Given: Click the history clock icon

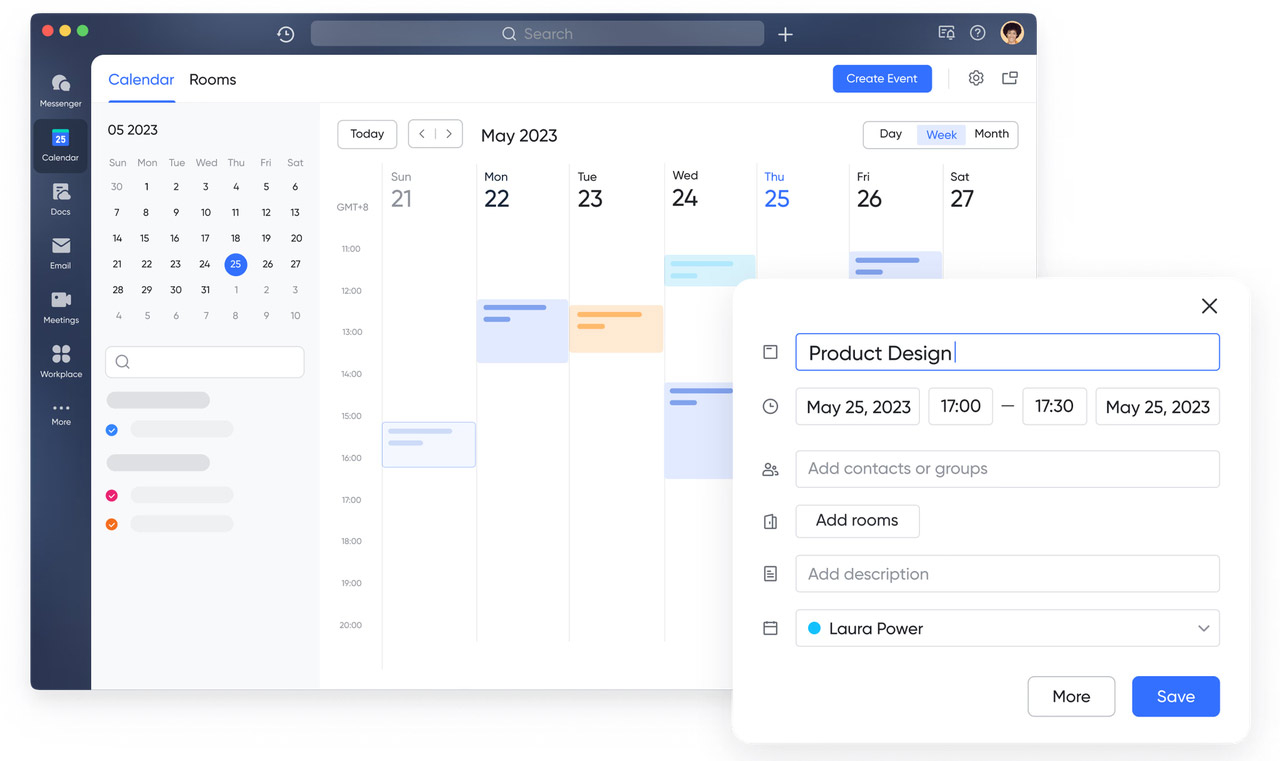Looking at the screenshot, I should [x=286, y=34].
